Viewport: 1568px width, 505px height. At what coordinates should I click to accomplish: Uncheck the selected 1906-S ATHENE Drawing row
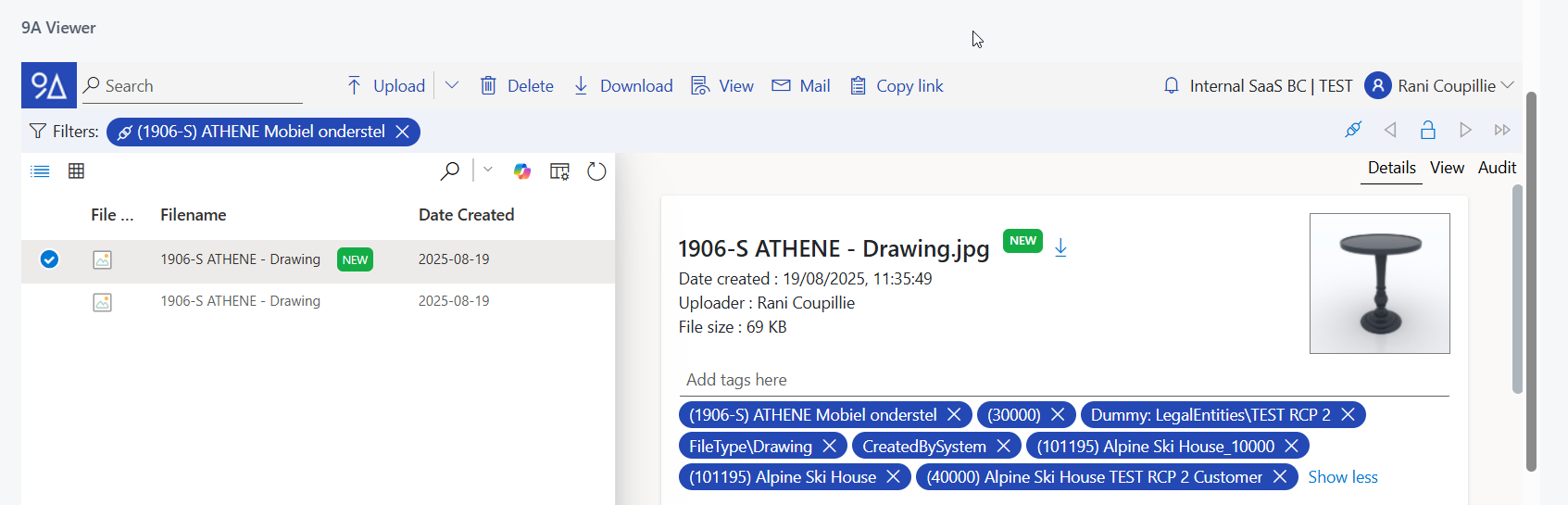(x=50, y=259)
